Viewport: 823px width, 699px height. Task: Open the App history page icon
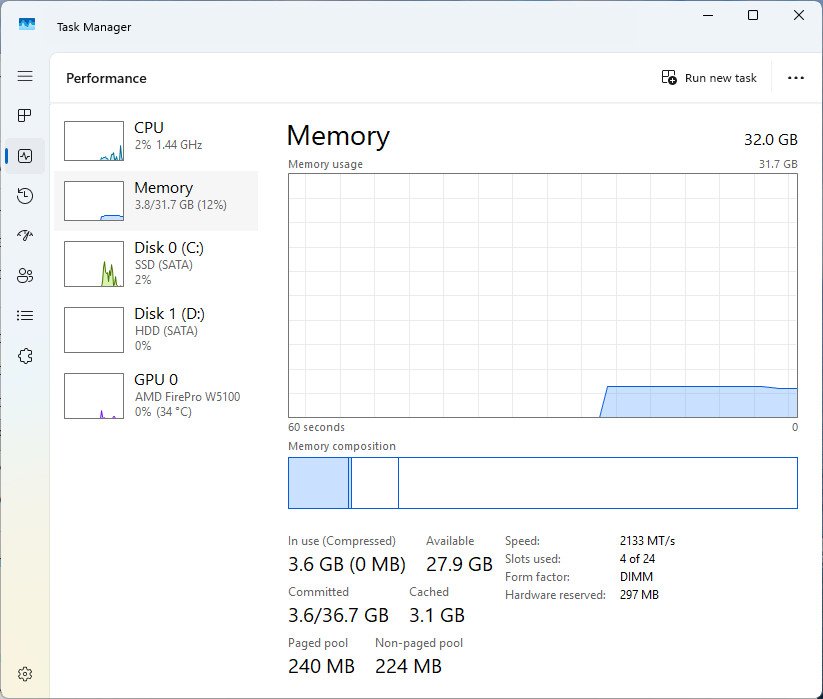point(25,196)
